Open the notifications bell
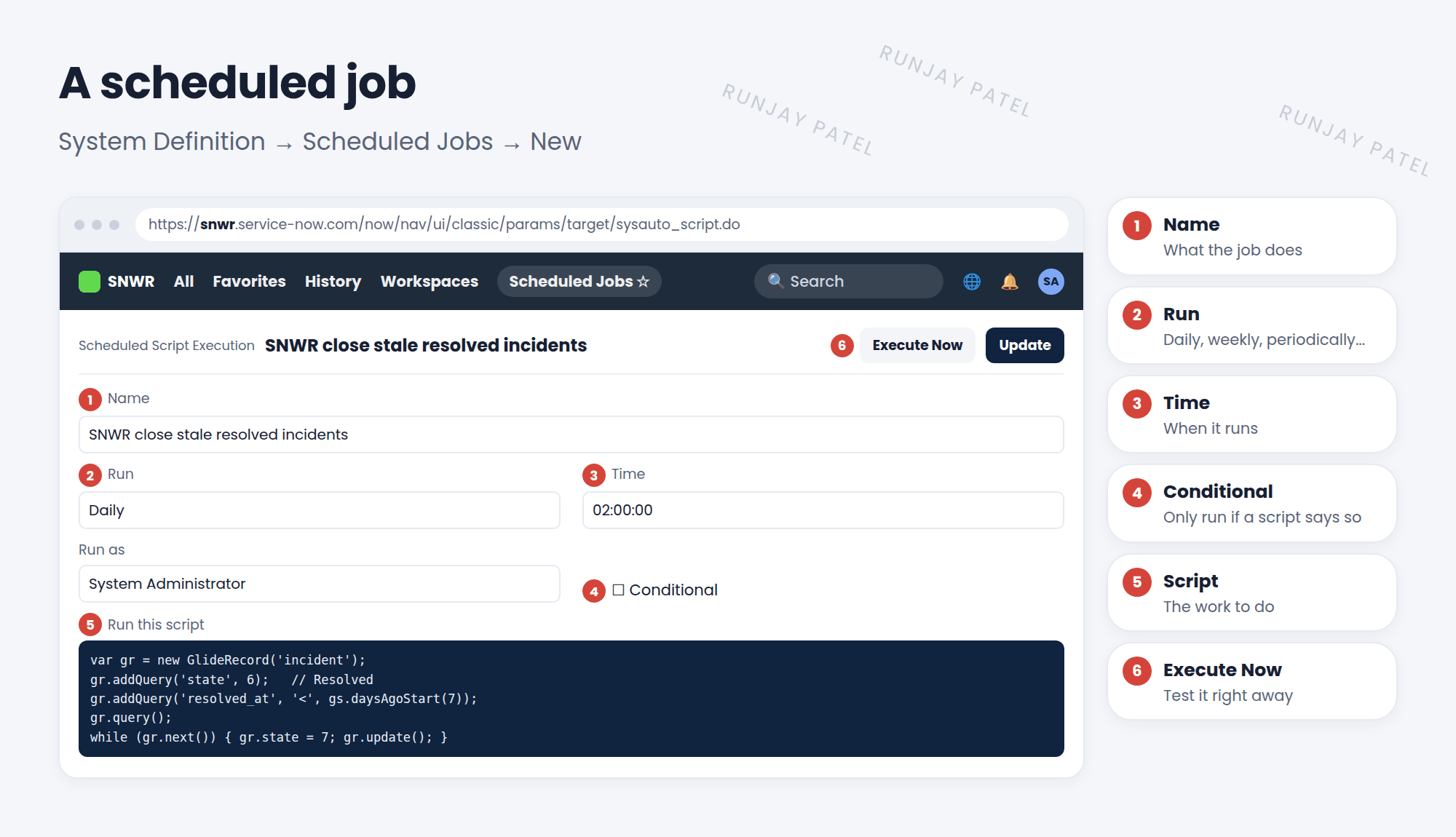 click(x=1010, y=282)
